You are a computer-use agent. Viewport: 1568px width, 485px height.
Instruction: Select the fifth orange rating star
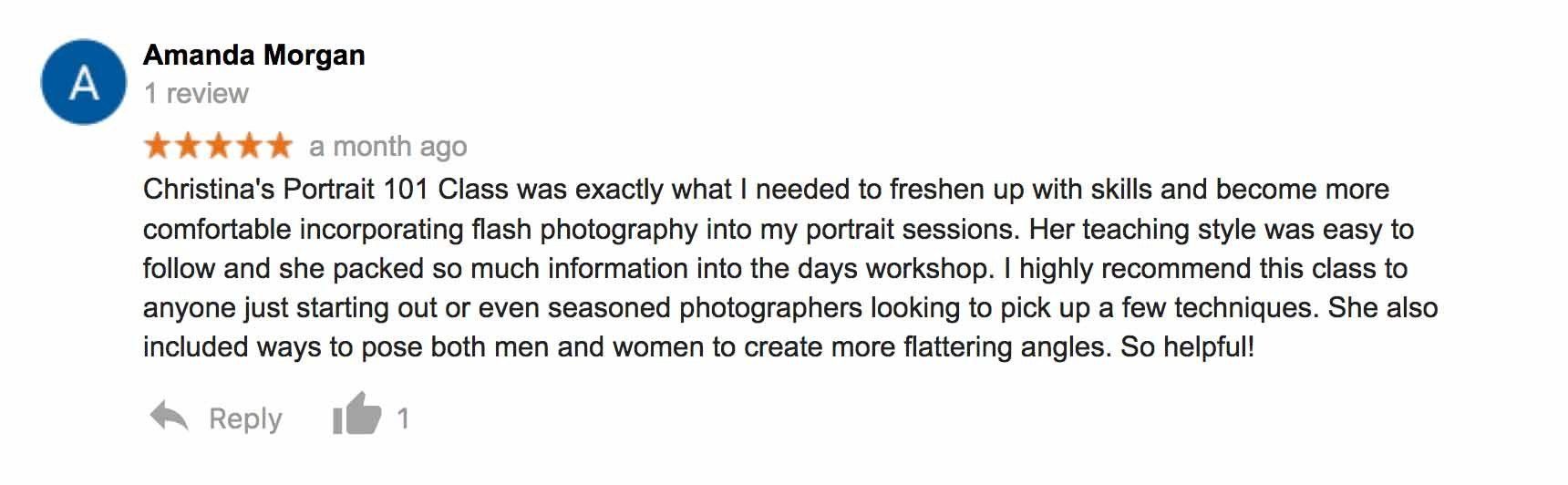[279, 145]
